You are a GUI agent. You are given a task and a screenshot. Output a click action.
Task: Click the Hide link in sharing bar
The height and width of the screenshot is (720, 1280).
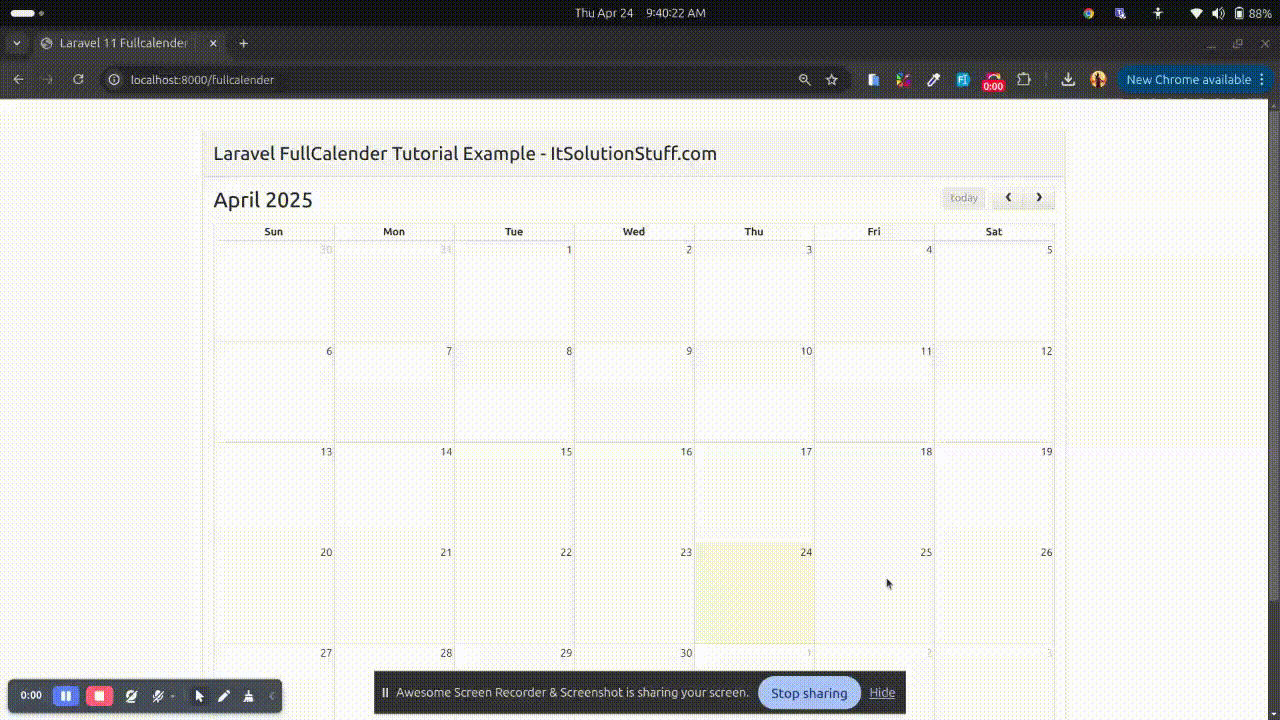882,693
